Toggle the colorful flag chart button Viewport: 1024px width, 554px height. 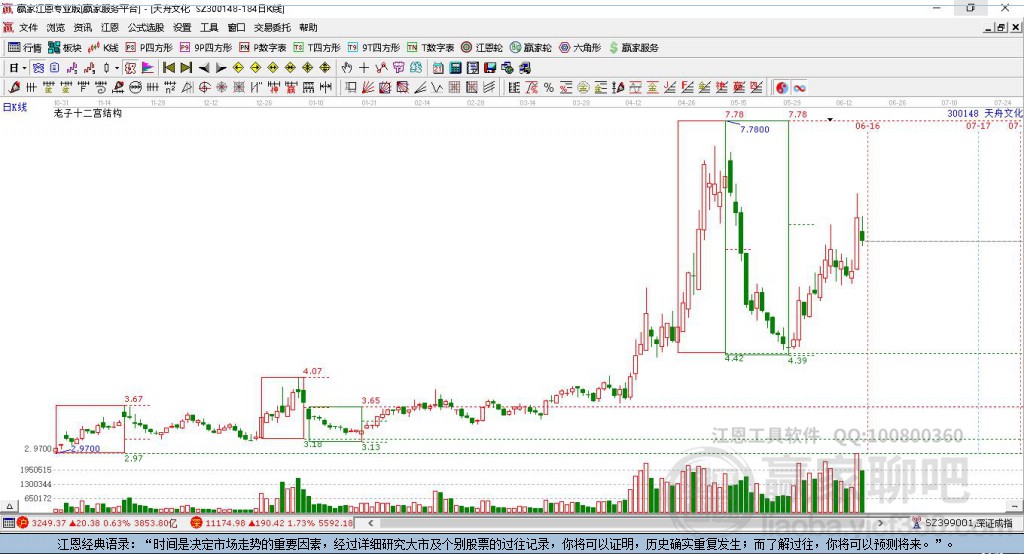click(x=148, y=68)
